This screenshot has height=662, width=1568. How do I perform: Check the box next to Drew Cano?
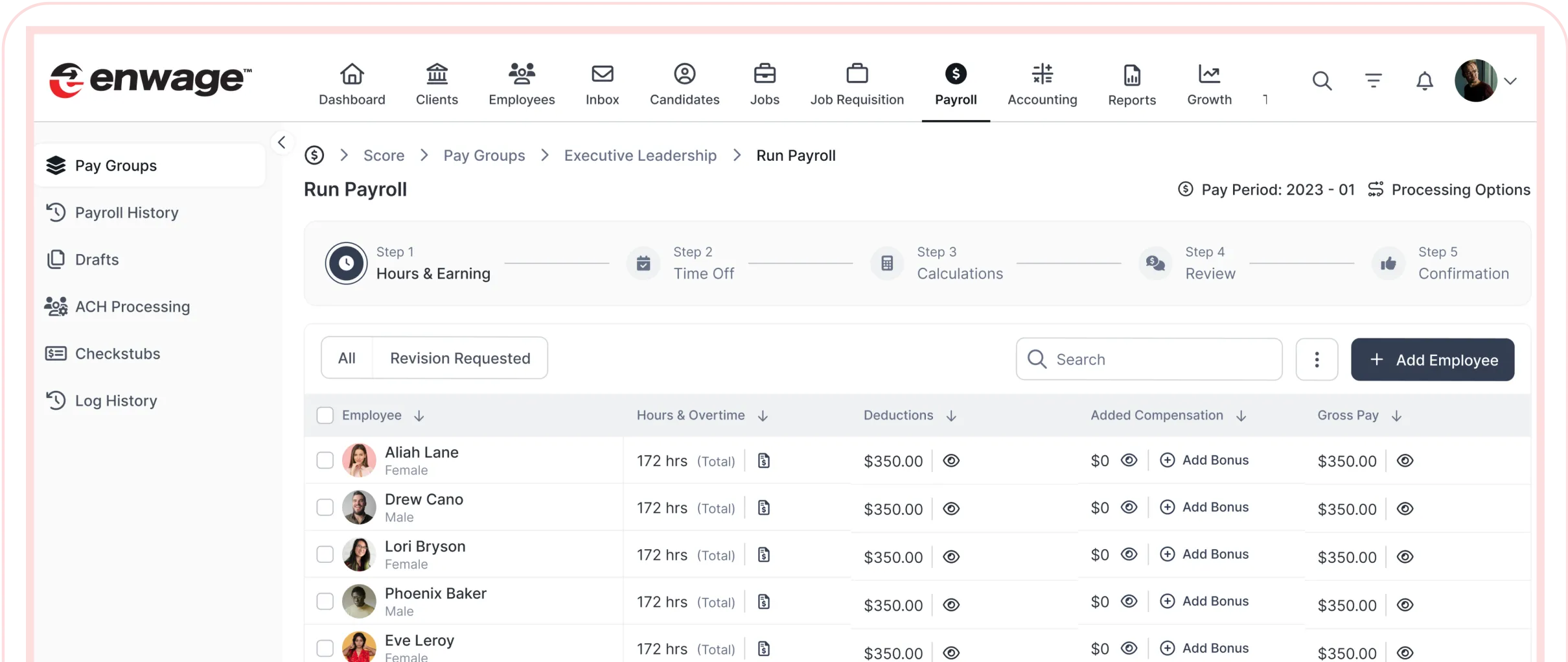tap(325, 508)
